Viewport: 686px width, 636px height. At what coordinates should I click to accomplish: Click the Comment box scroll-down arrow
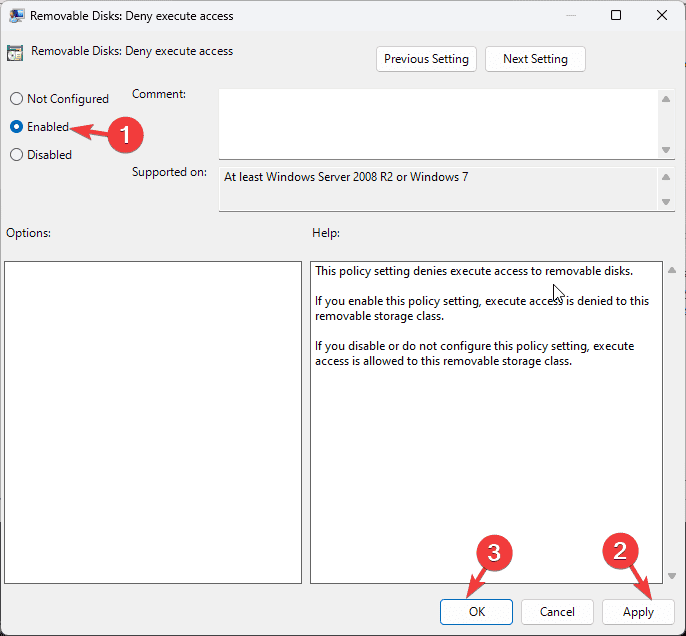(666, 150)
